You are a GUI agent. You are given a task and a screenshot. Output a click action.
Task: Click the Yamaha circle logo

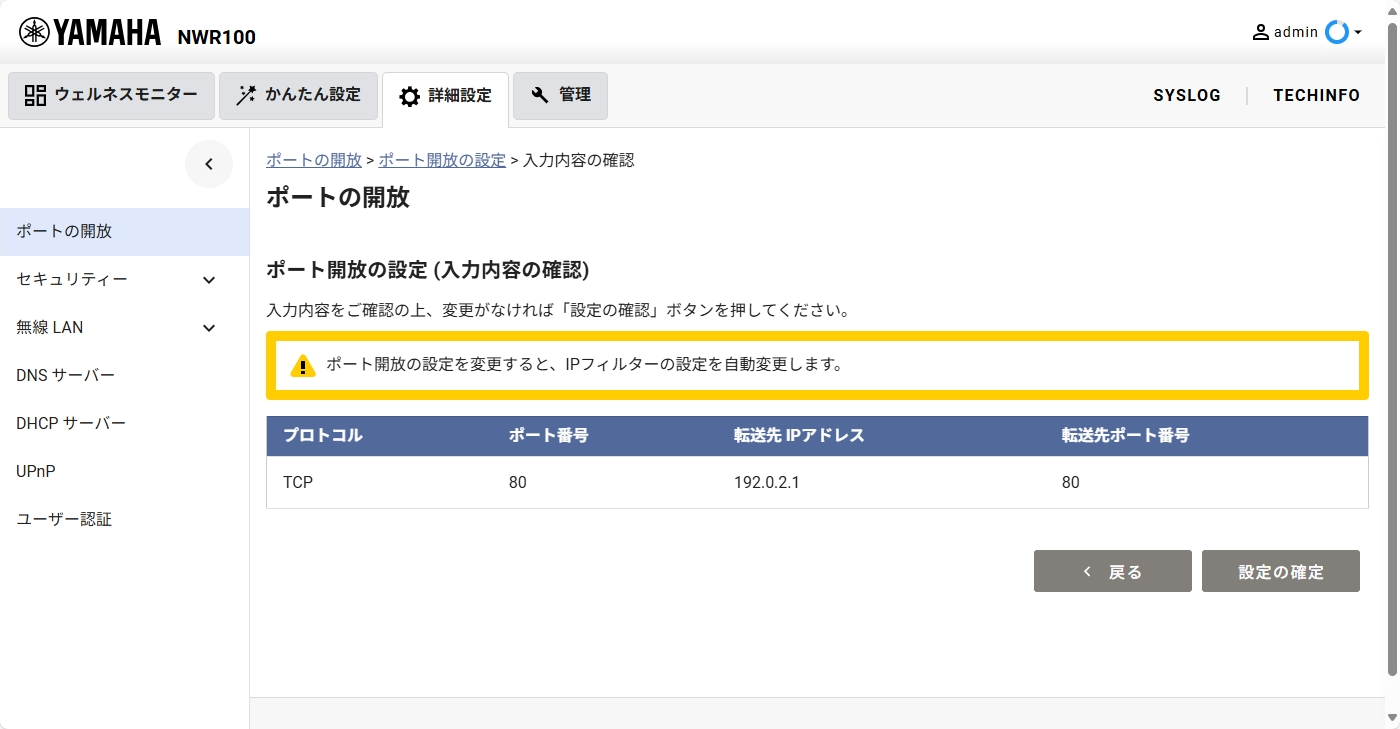(36, 30)
